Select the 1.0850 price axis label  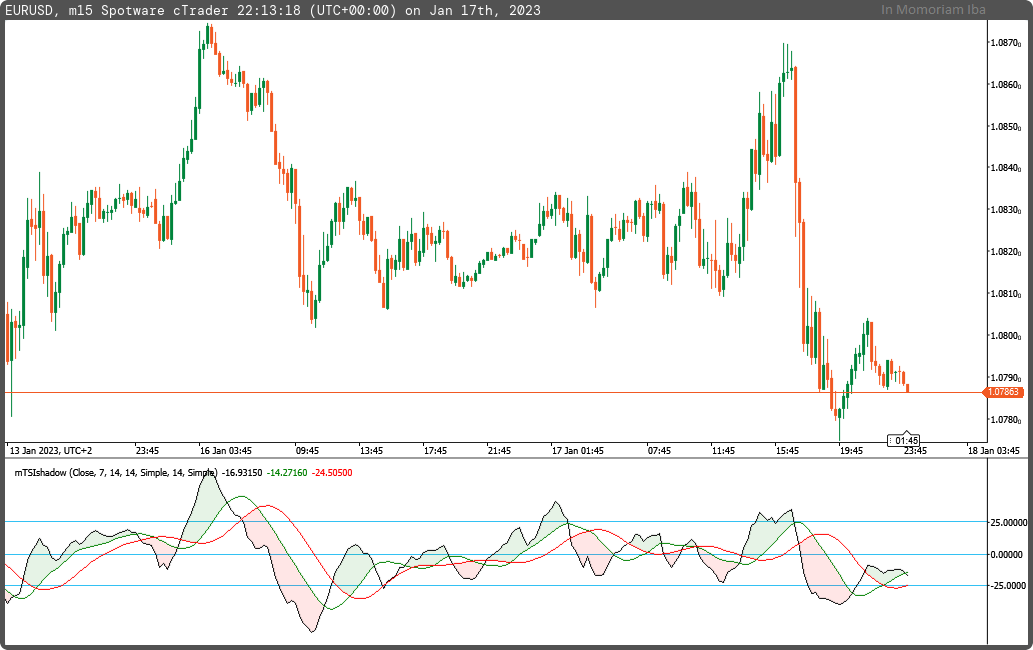coord(1005,126)
